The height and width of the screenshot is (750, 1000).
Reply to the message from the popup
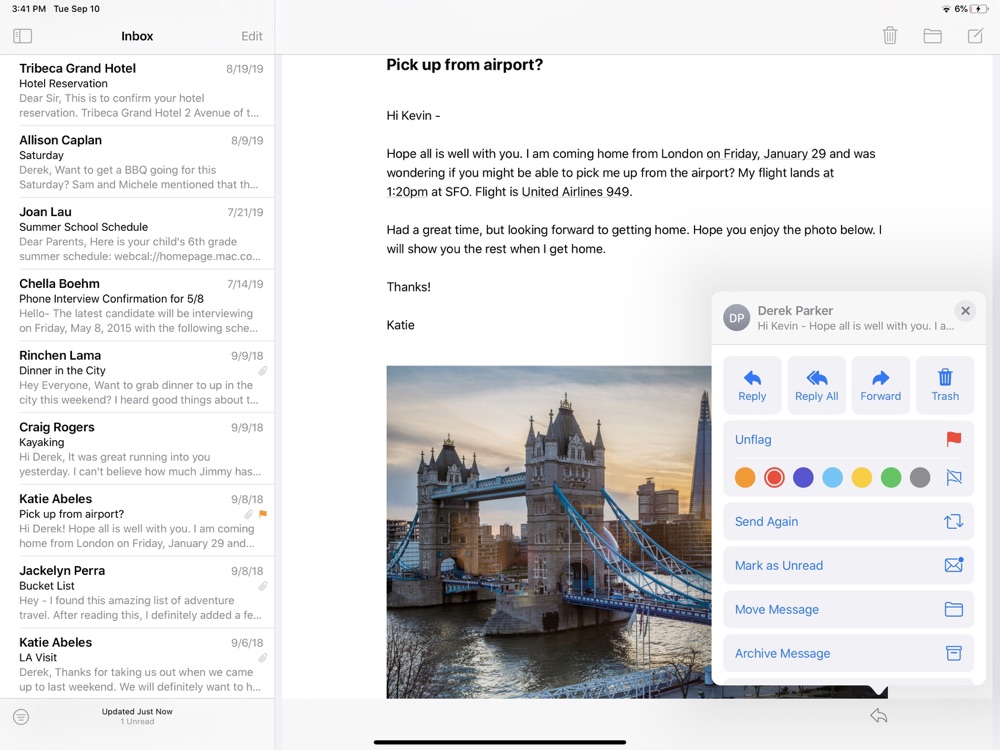point(752,385)
